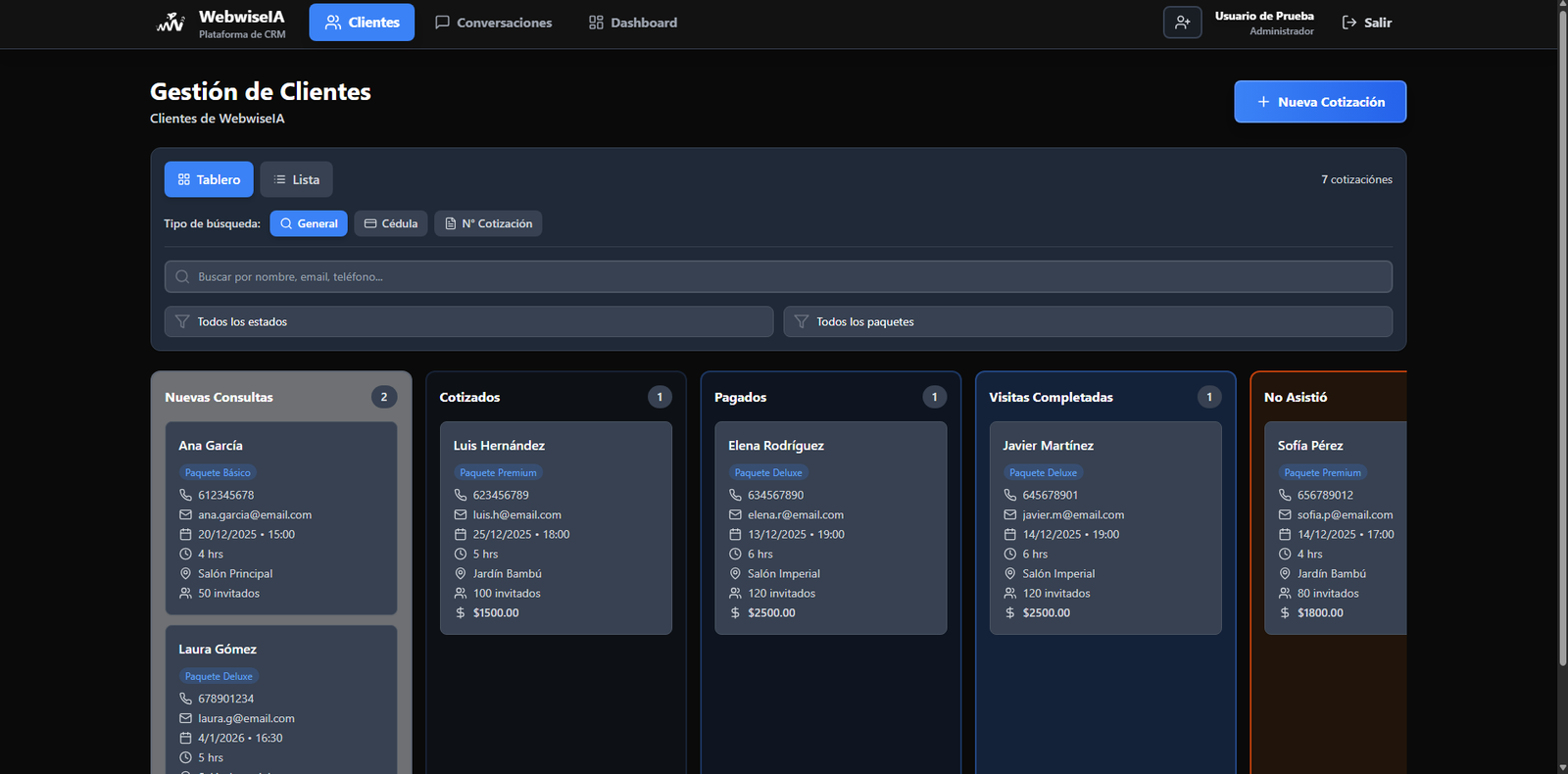Click phone icon on Ana García card

point(185,495)
